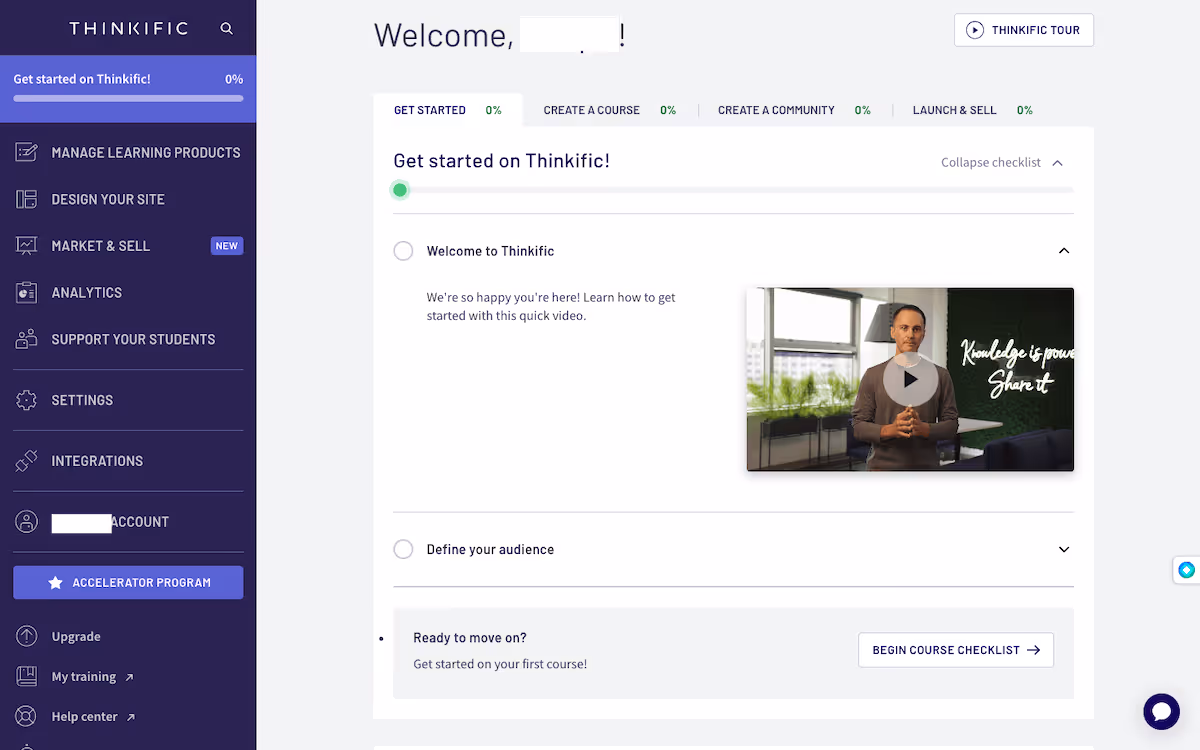Click external link arrow next to My training
This screenshot has height=750, width=1200.
click(129, 677)
